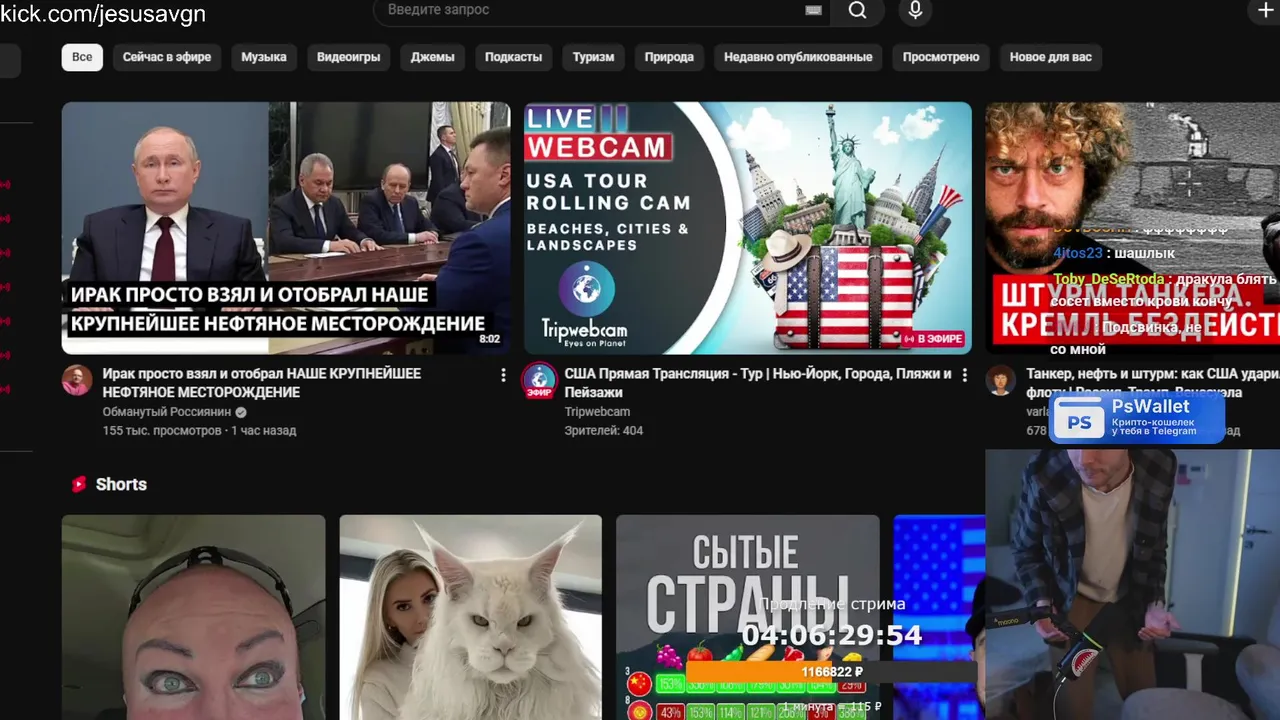1280x720 pixels.
Task: Click the streamer webcam overlay
Action: coord(1133,585)
